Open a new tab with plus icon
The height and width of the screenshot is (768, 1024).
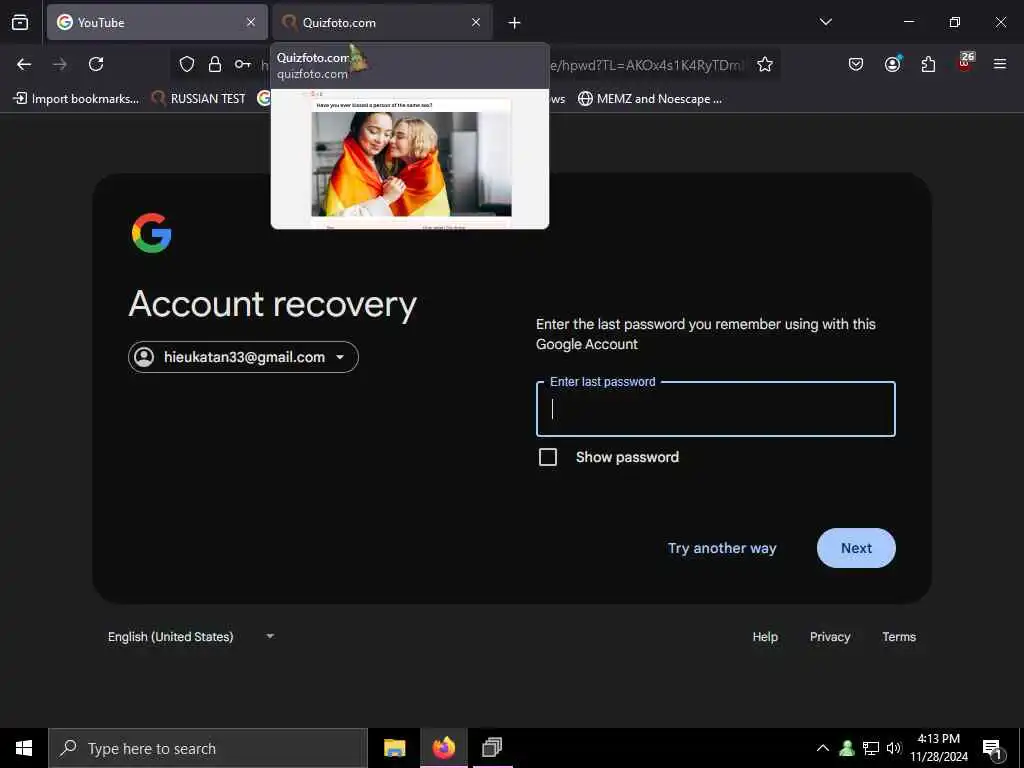[x=515, y=23]
